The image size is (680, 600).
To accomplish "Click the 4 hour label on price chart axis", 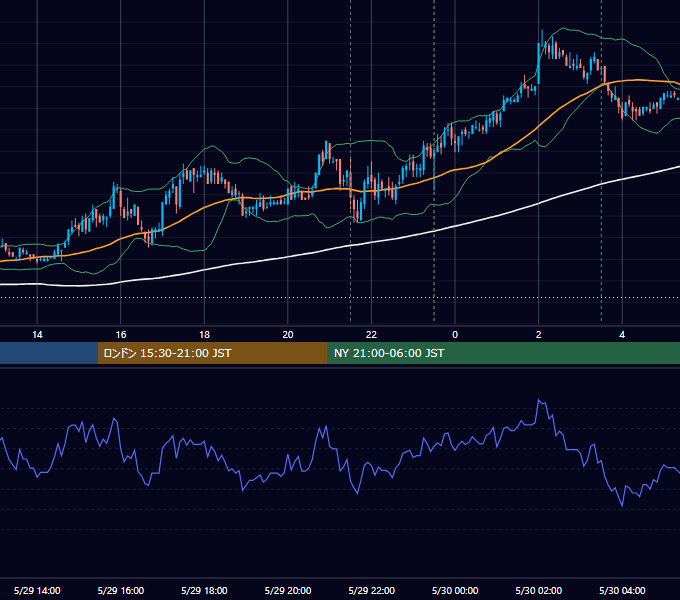I will tap(622, 335).
